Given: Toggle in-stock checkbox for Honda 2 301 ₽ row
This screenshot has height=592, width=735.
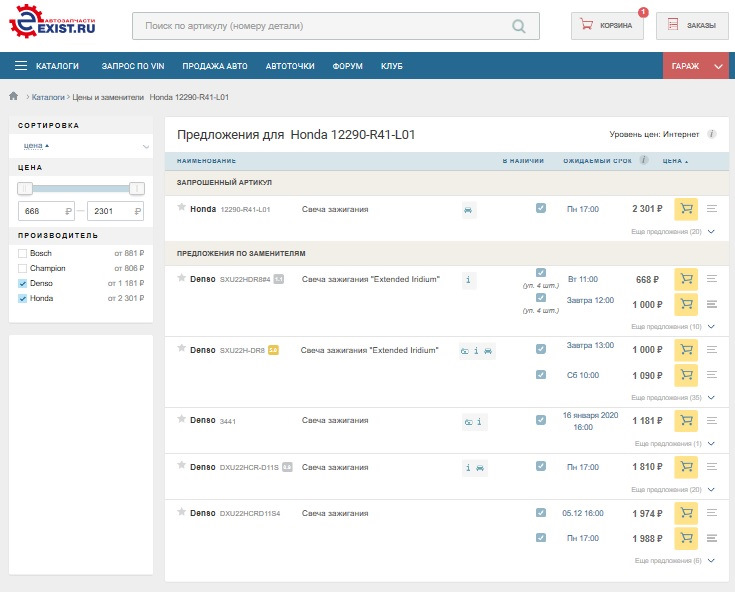Looking at the screenshot, I should pyautogui.click(x=541, y=208).
